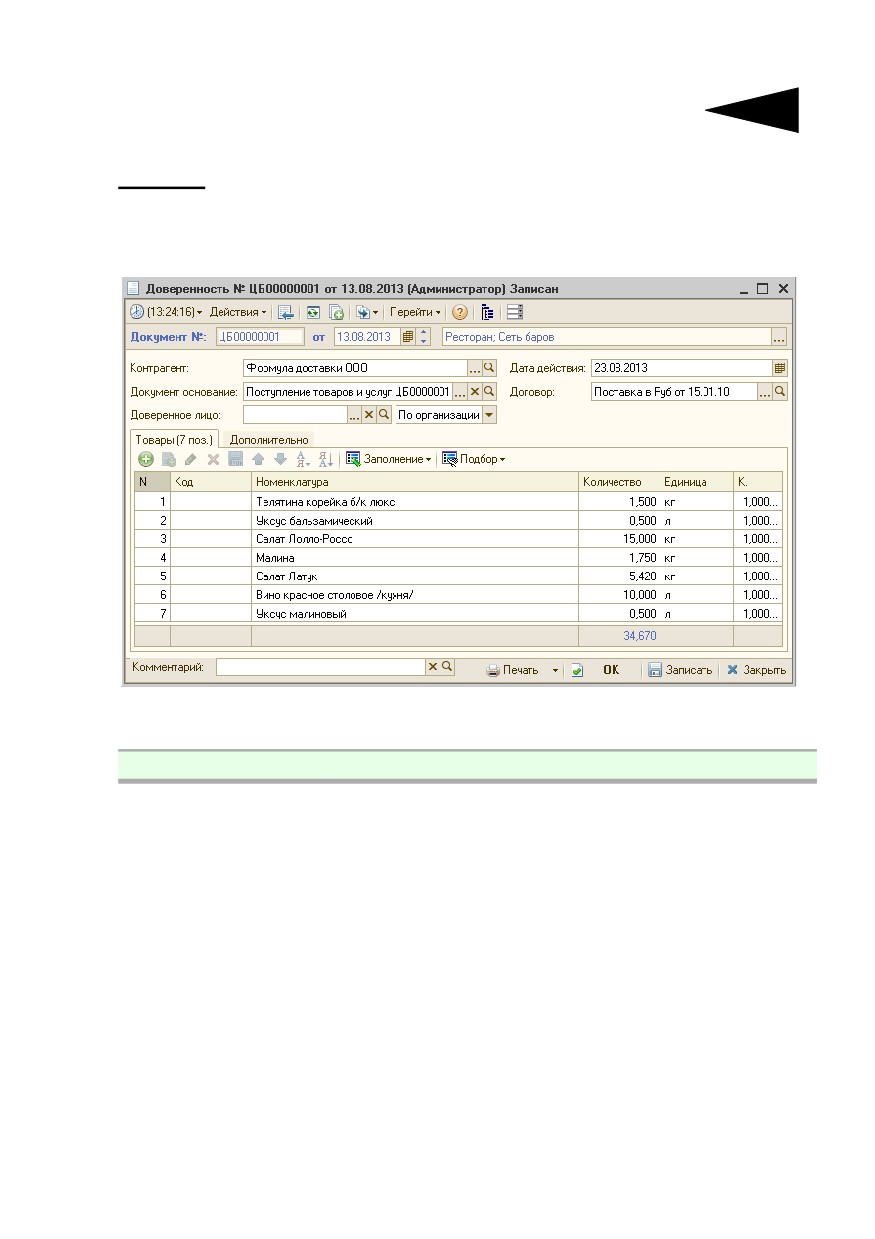This screenshot has width=875, height=1239.
Task: Click the document structure tree icon in toolbar
Action: click(487, 312)
